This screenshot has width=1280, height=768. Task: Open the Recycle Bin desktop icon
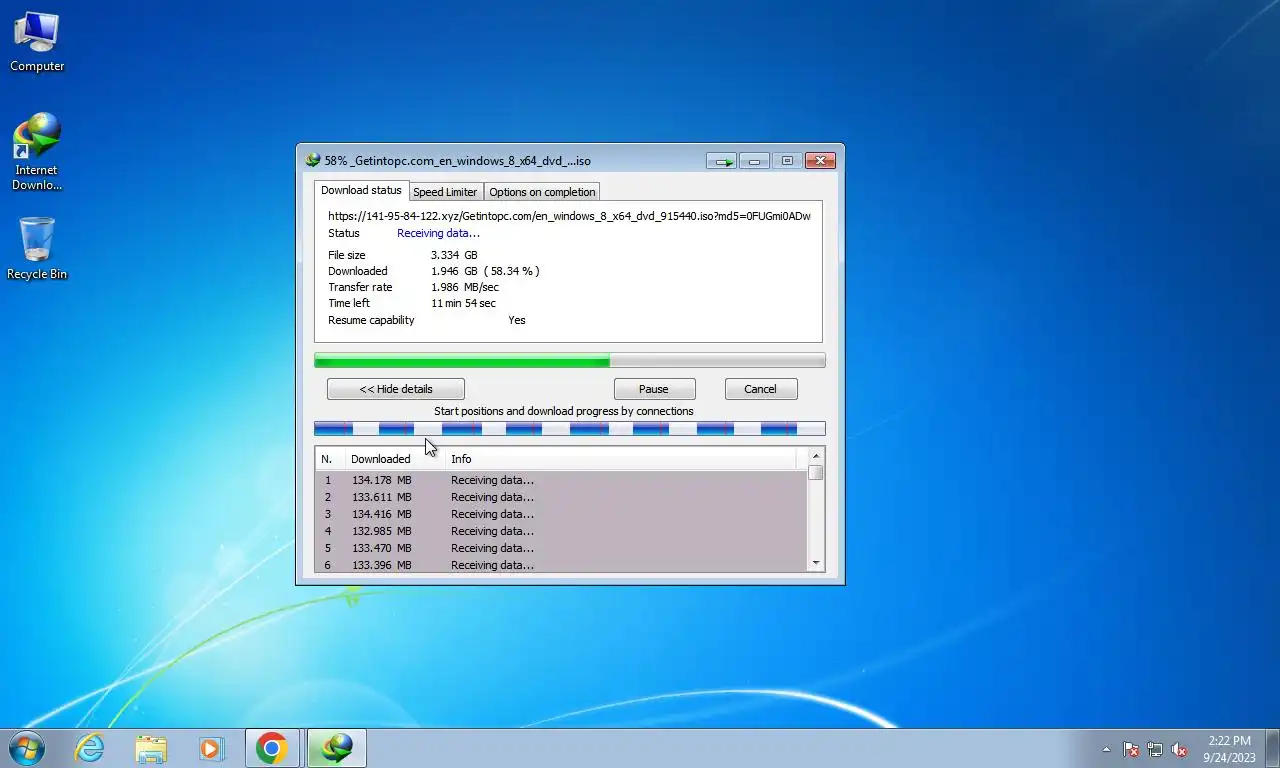point(37,249)
